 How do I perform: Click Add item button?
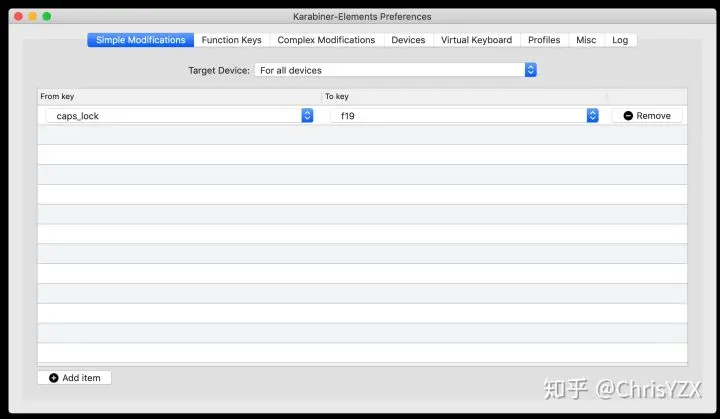[x=74, y=378]
